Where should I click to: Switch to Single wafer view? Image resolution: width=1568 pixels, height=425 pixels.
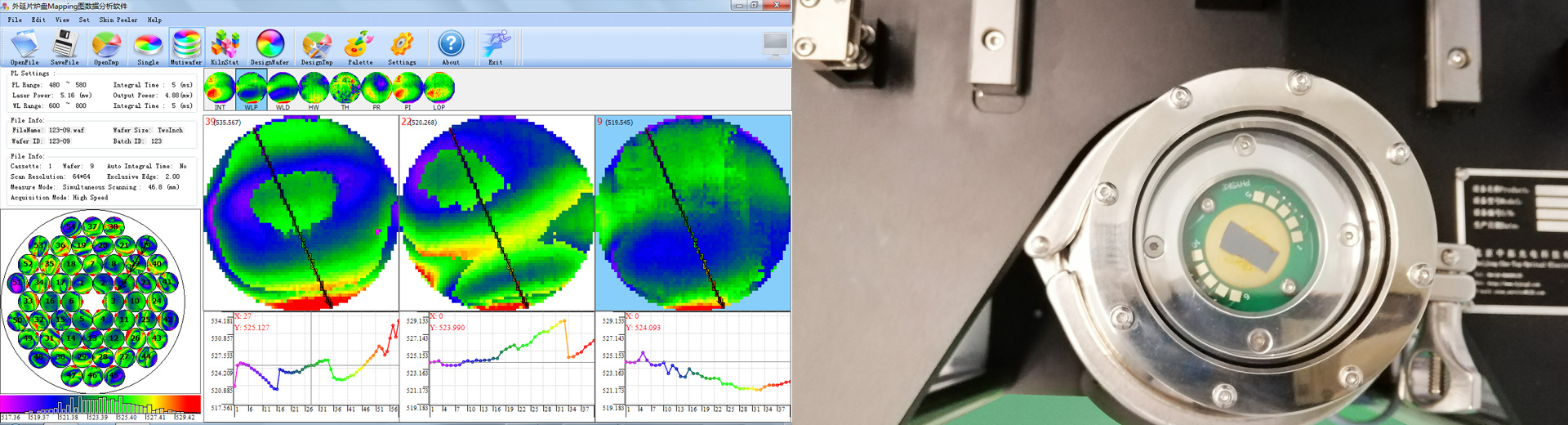[x=148, y=46]
